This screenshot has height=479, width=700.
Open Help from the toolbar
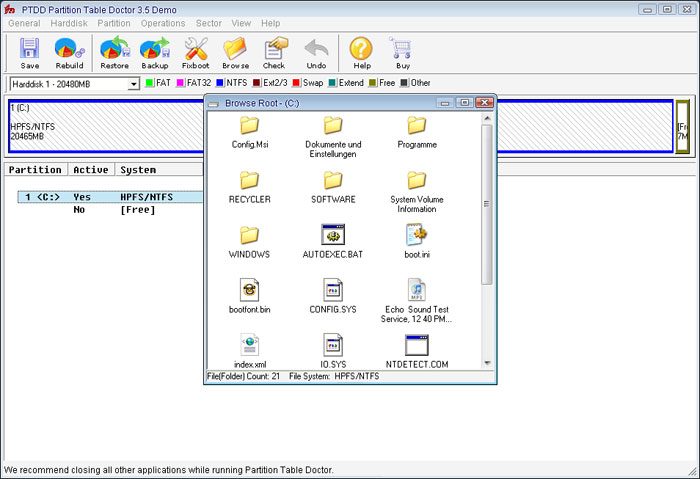point(362,54)
